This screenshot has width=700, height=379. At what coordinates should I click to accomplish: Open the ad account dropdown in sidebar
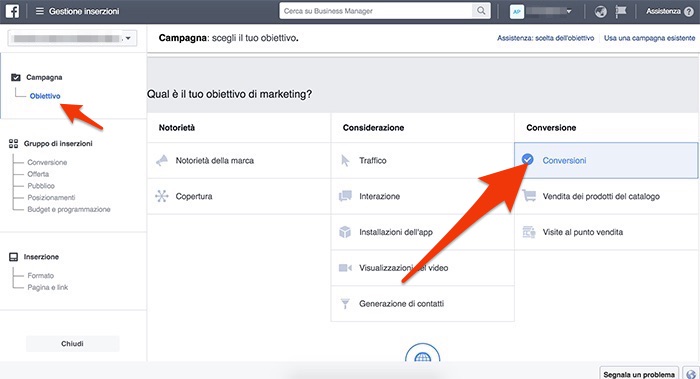[x=72, y=38]
